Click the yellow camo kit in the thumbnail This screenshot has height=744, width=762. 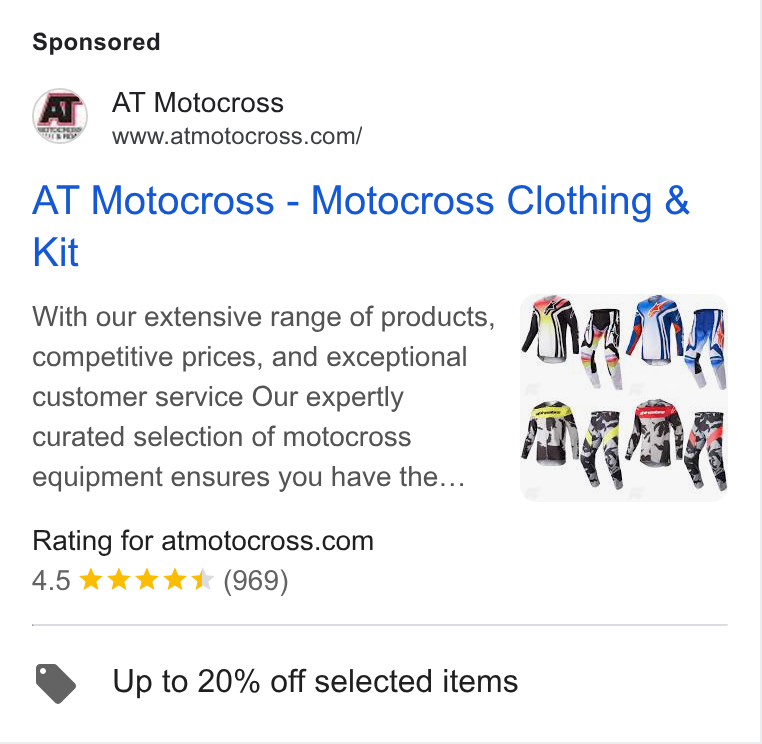coord(572,444)
